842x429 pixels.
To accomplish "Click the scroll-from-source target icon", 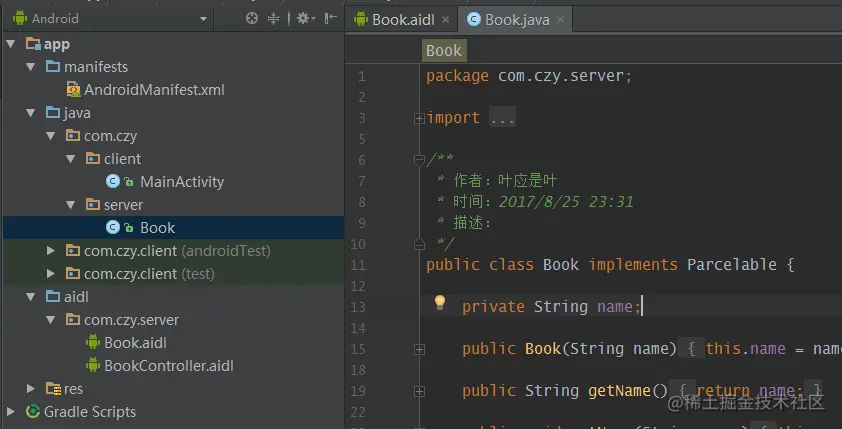I will tap(252, 19).
